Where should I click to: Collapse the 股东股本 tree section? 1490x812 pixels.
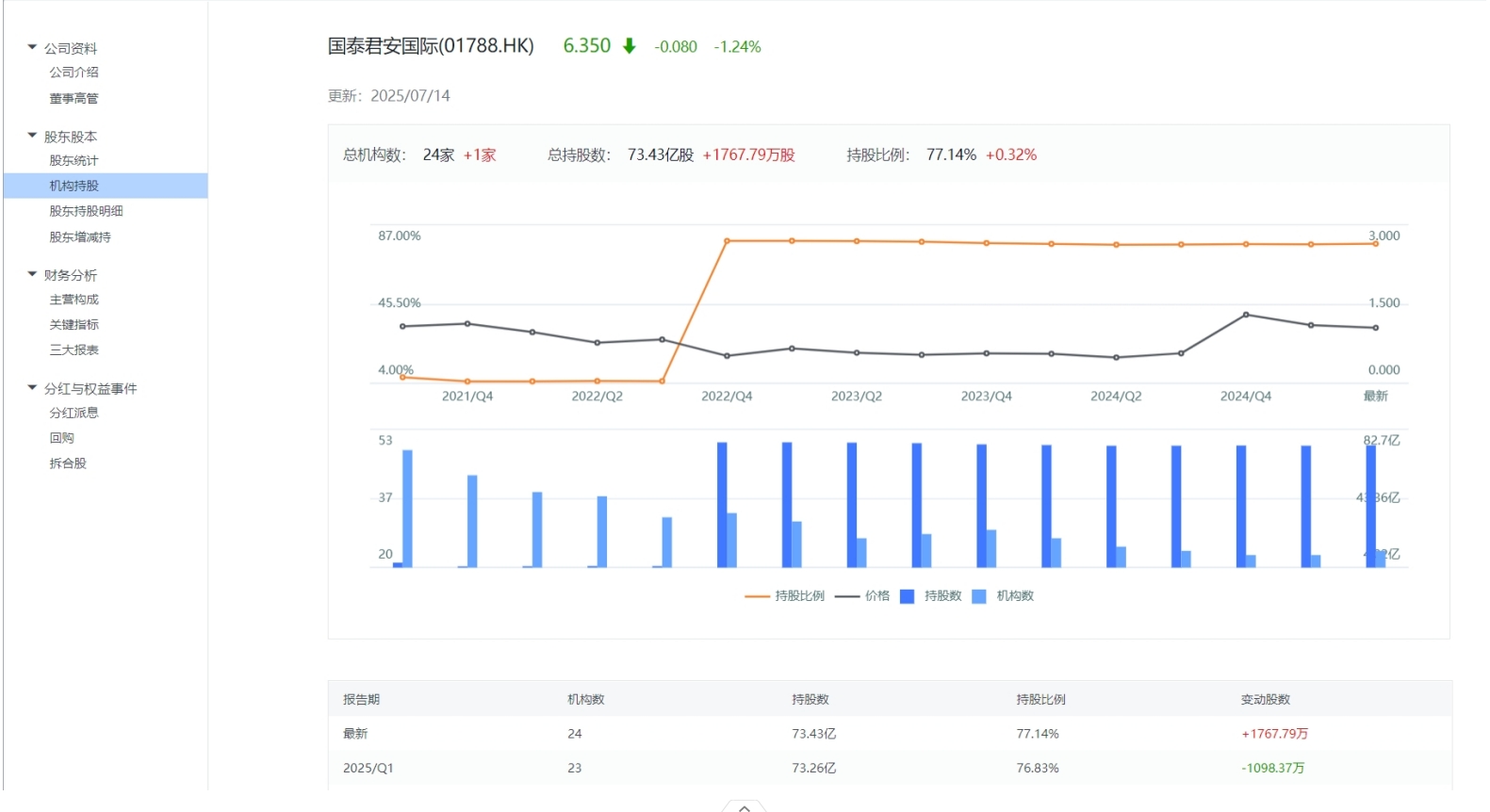(x=32, y=135)
